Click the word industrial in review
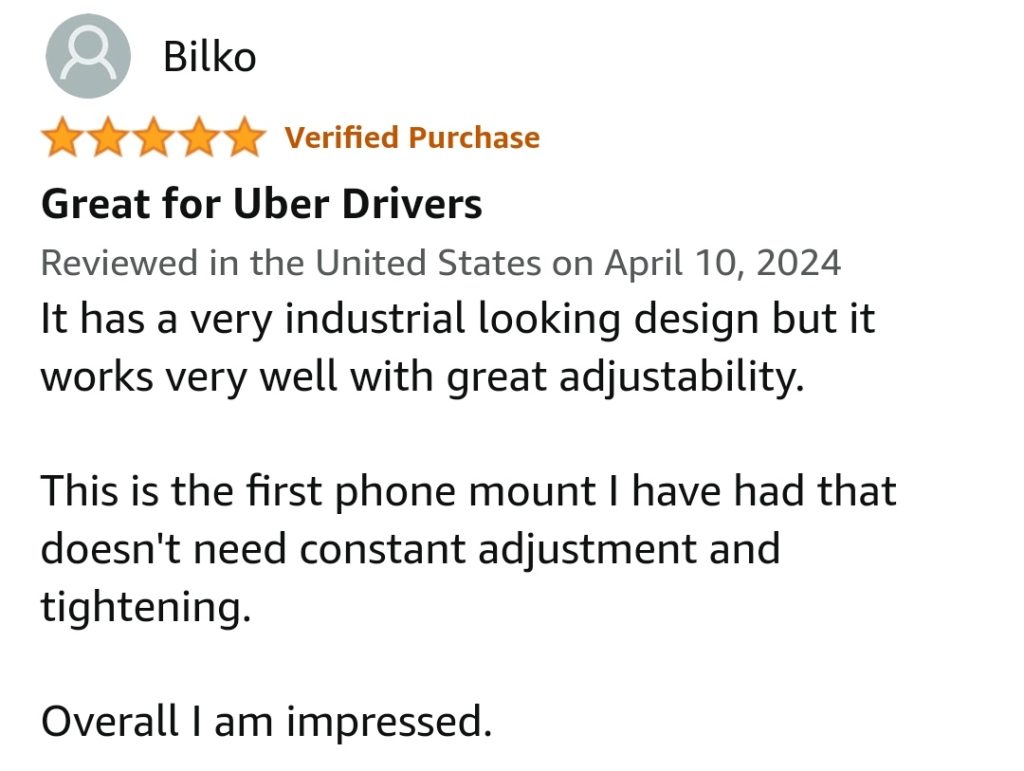Image resolution: width=1024 pixels, height=771 pixels. [376, 319]
